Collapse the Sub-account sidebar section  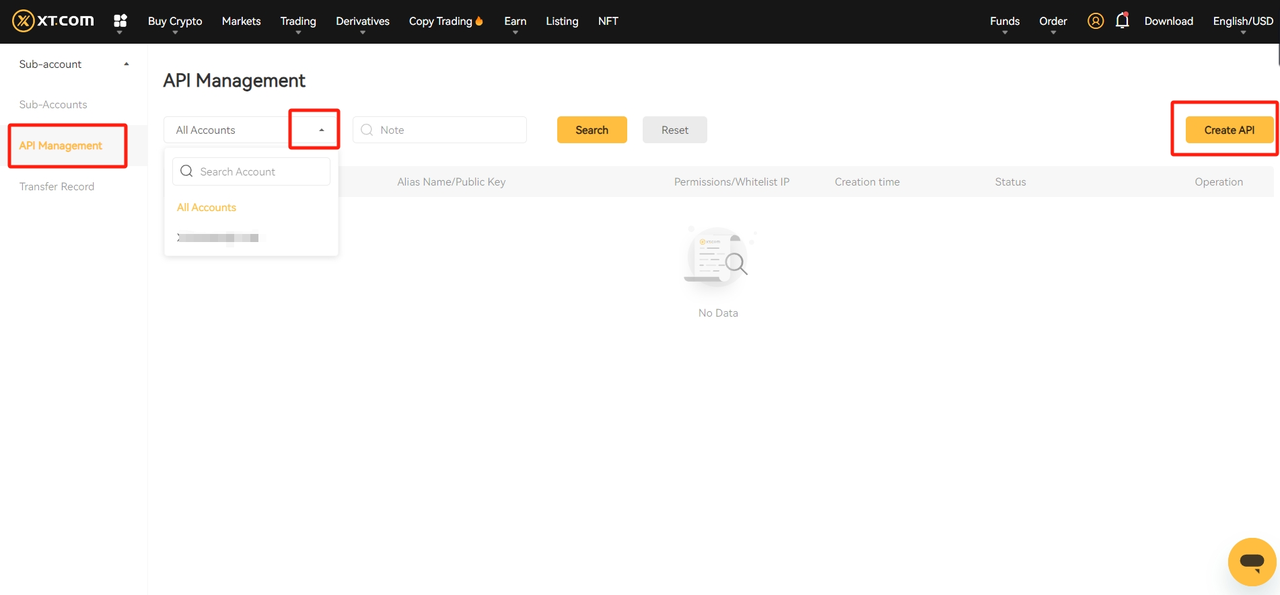coord(126,64)
